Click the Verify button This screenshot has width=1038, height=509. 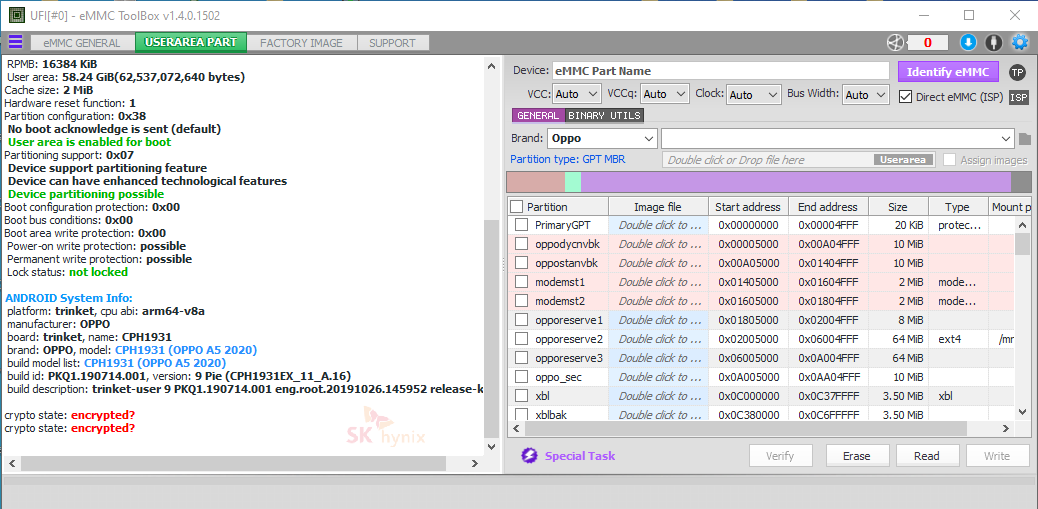pos(779,455)
